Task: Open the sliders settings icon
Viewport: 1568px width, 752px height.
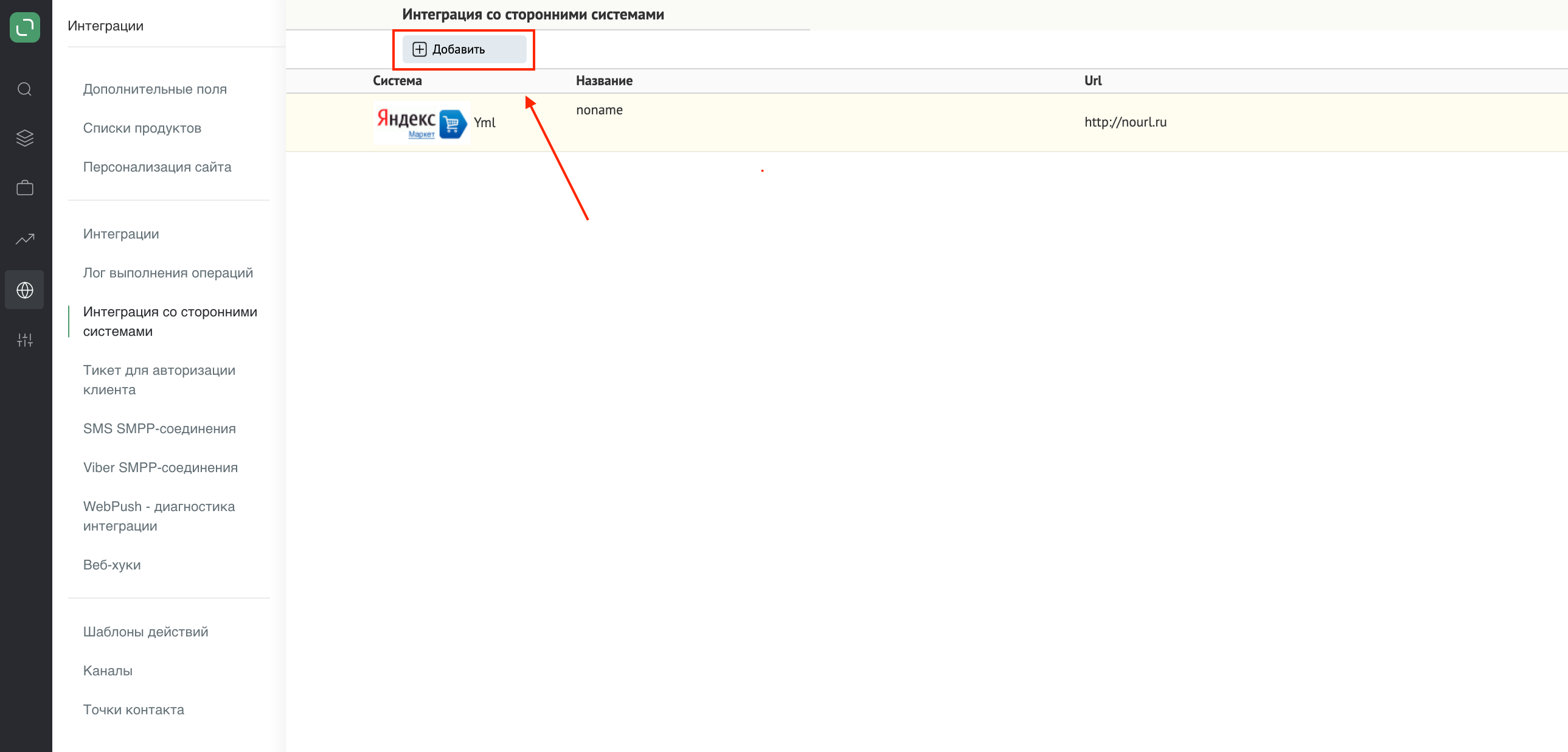Action: pyautogui.click(x=24, y=339)
